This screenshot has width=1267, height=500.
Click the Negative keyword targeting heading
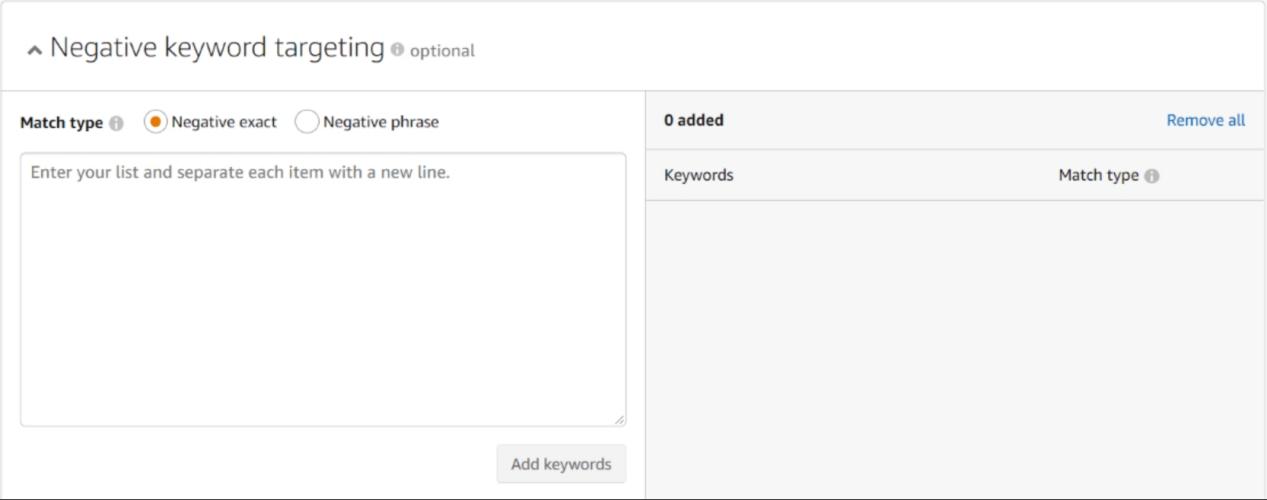coord(217,48)
